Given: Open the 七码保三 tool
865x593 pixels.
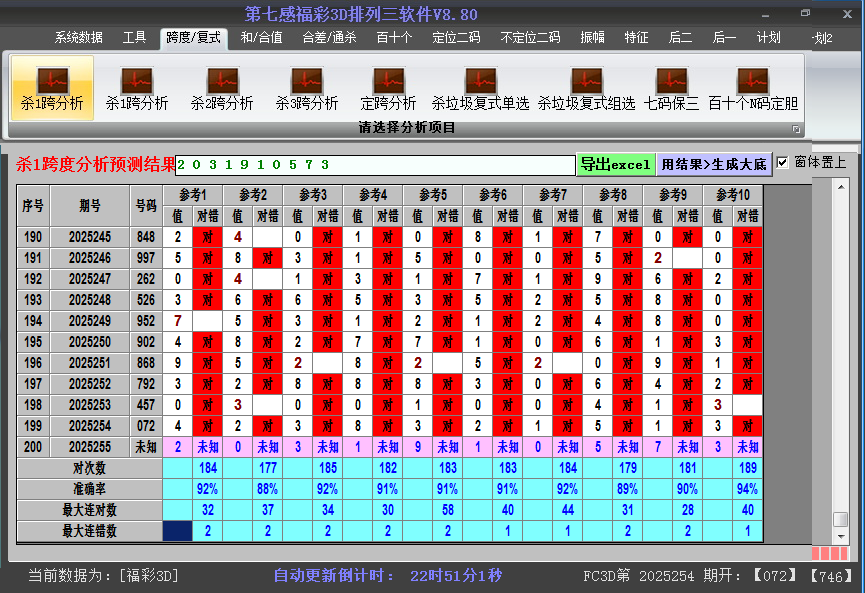Looking at the screenshot, I should pyautogui.click(x=671, y=88).
